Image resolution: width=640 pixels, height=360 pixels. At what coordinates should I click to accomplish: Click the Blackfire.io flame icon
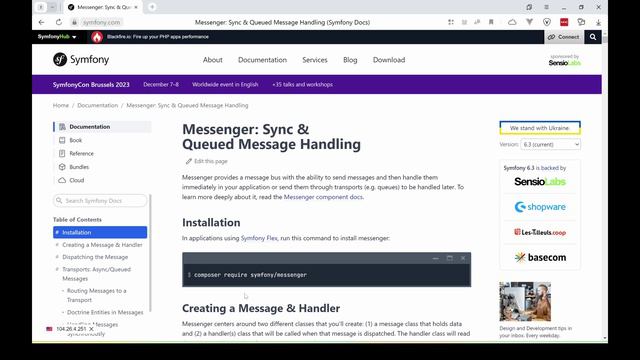(x=97, y=37)
